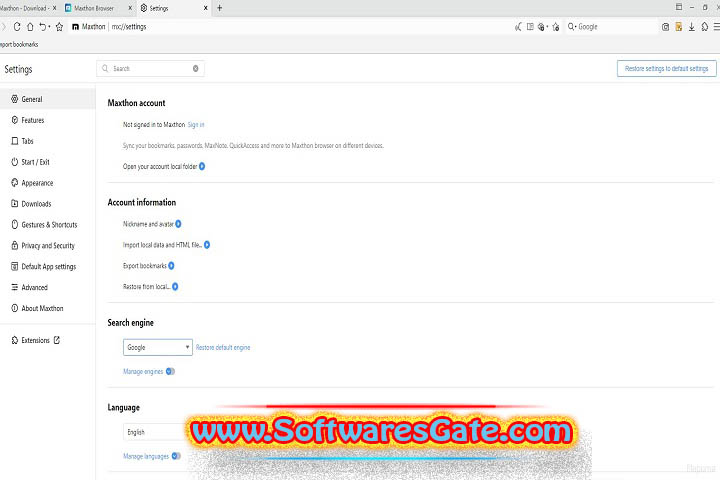Open the Advanced settings section
Viewport: 720px width, 480px height.
click(29, 288)
